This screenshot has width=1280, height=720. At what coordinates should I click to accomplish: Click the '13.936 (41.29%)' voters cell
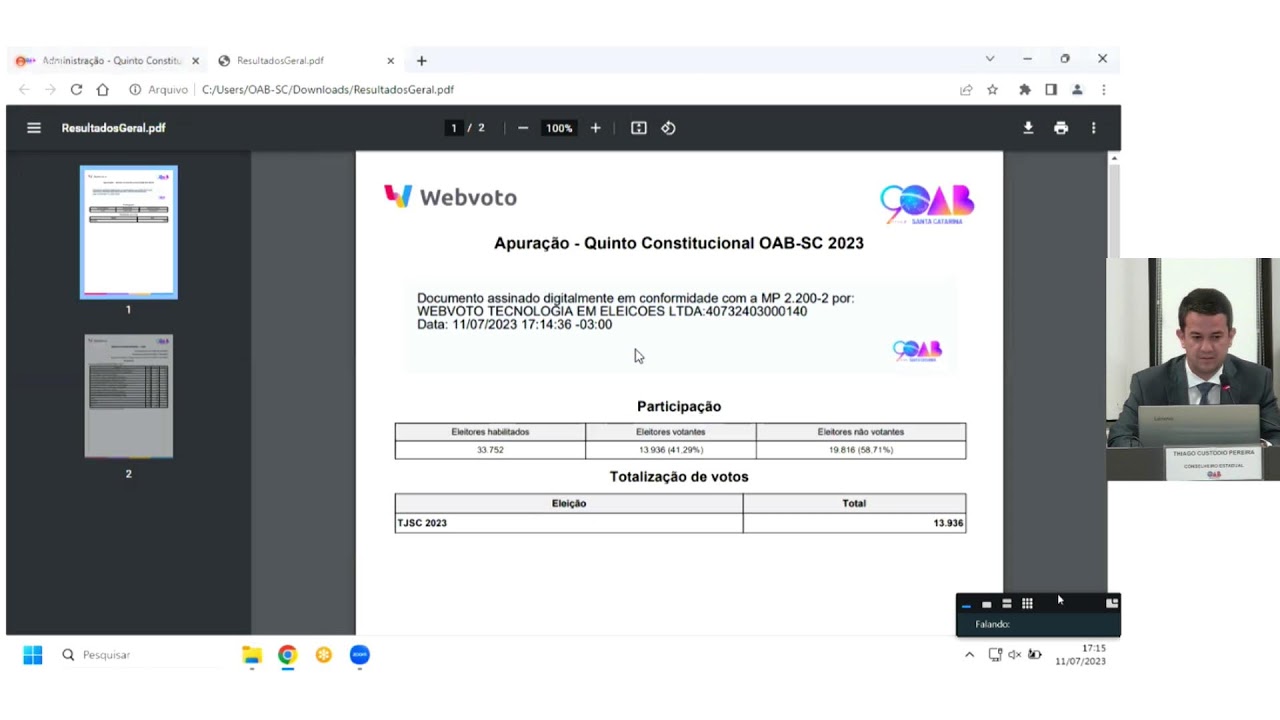click(x=670, y=450)
